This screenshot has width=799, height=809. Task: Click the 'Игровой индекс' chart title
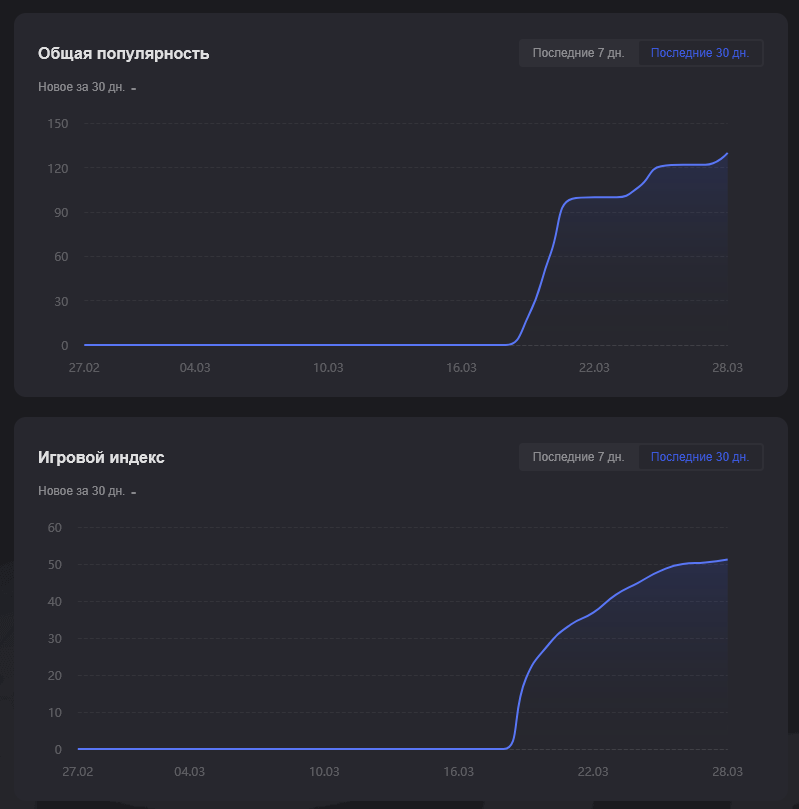point(101,457)
